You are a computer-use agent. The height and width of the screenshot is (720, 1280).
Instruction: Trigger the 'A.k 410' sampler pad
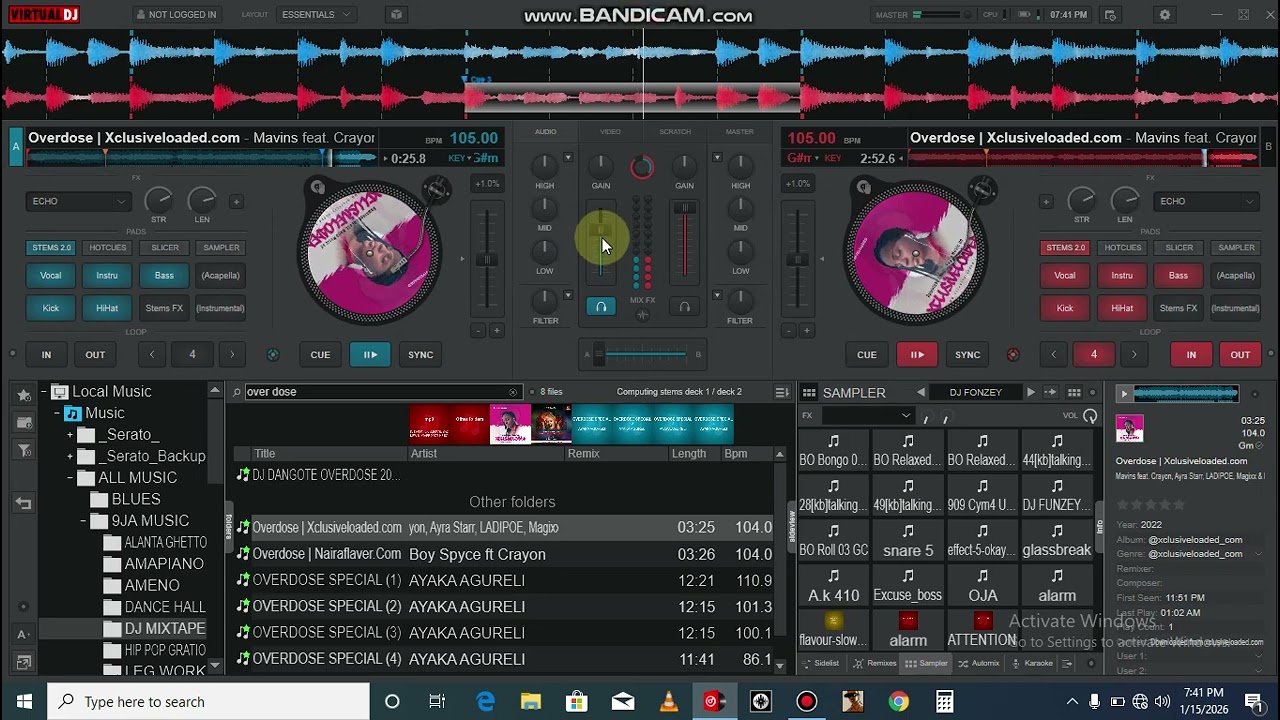click(x=833, y=585)
